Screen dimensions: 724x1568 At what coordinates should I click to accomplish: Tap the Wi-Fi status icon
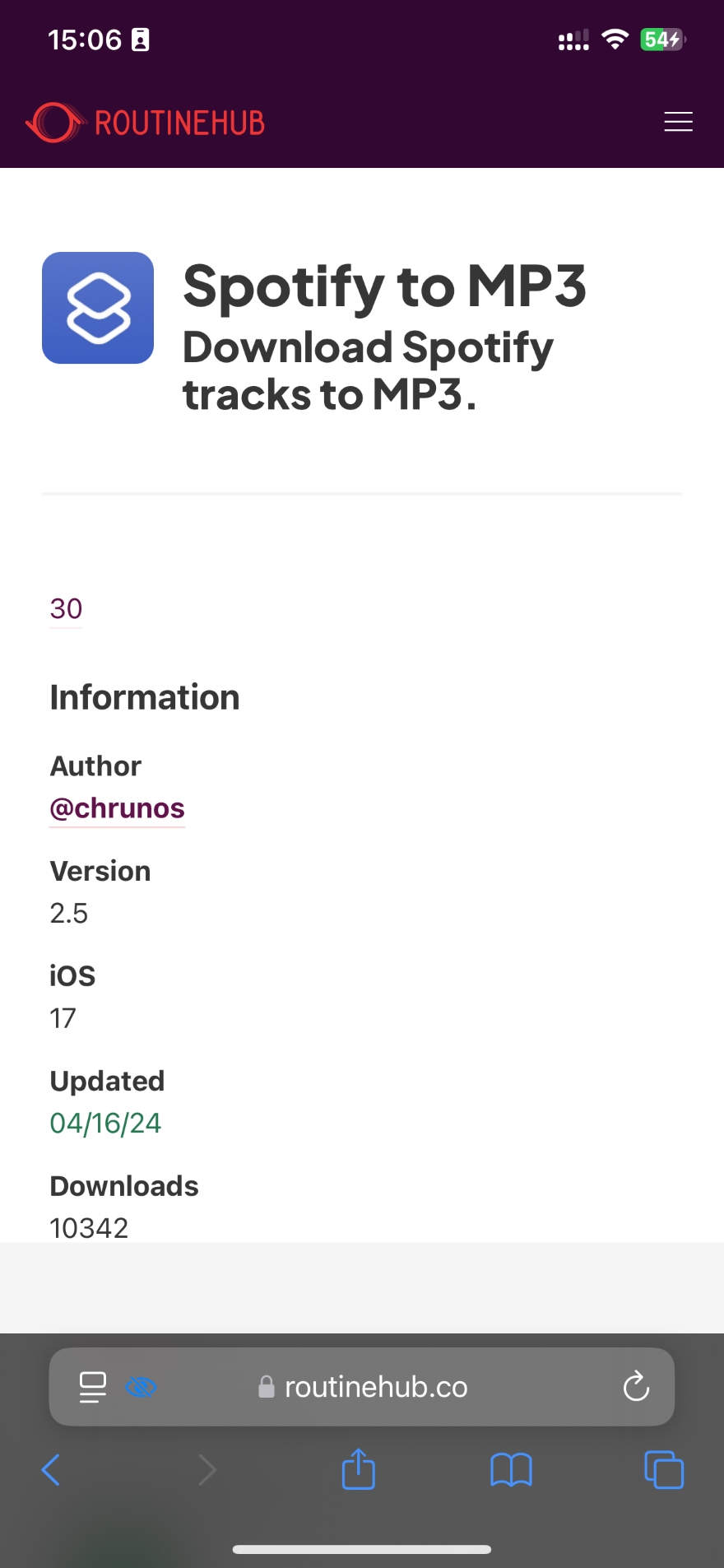(x=615, y=39)
